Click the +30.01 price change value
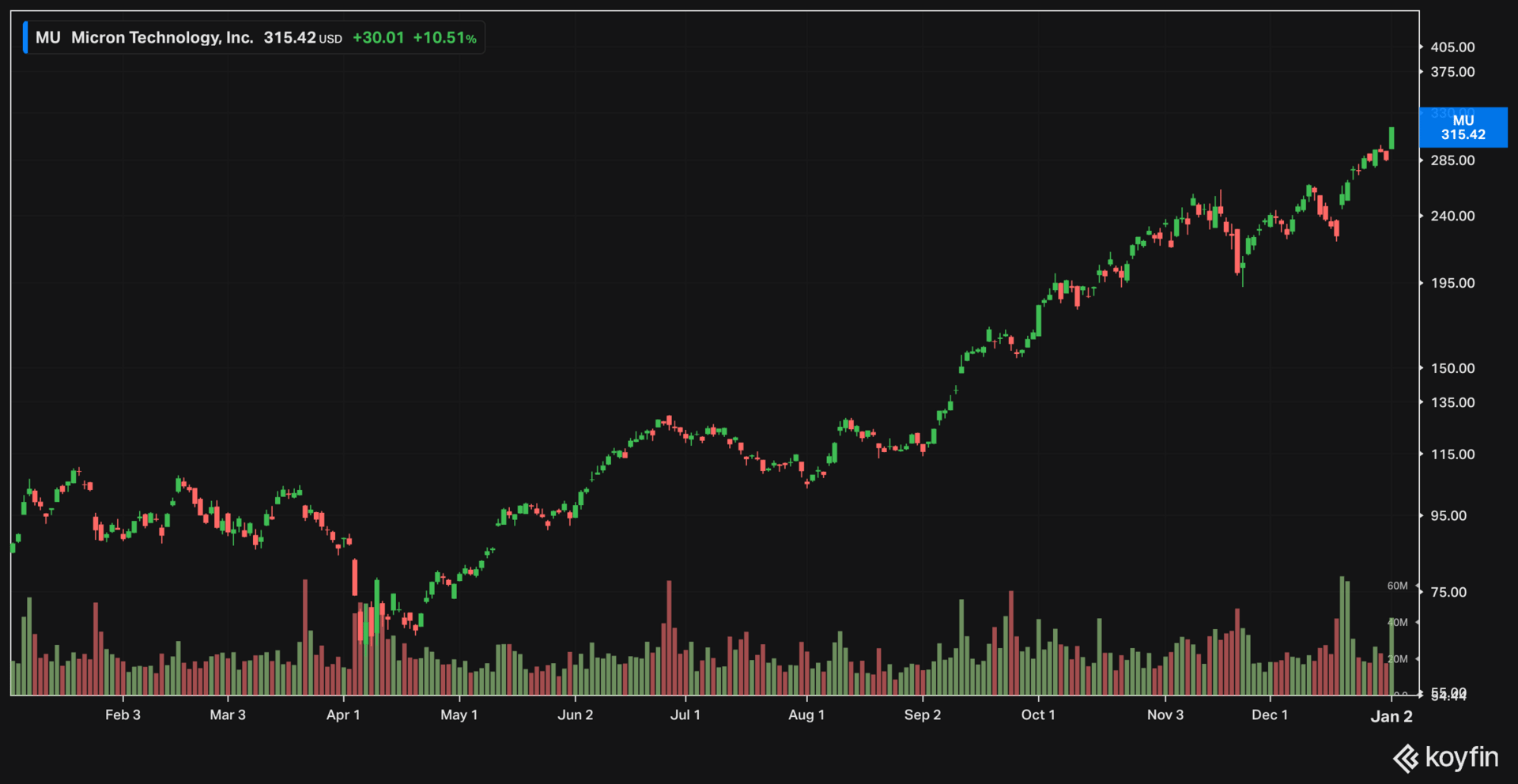 coord(378,37)
